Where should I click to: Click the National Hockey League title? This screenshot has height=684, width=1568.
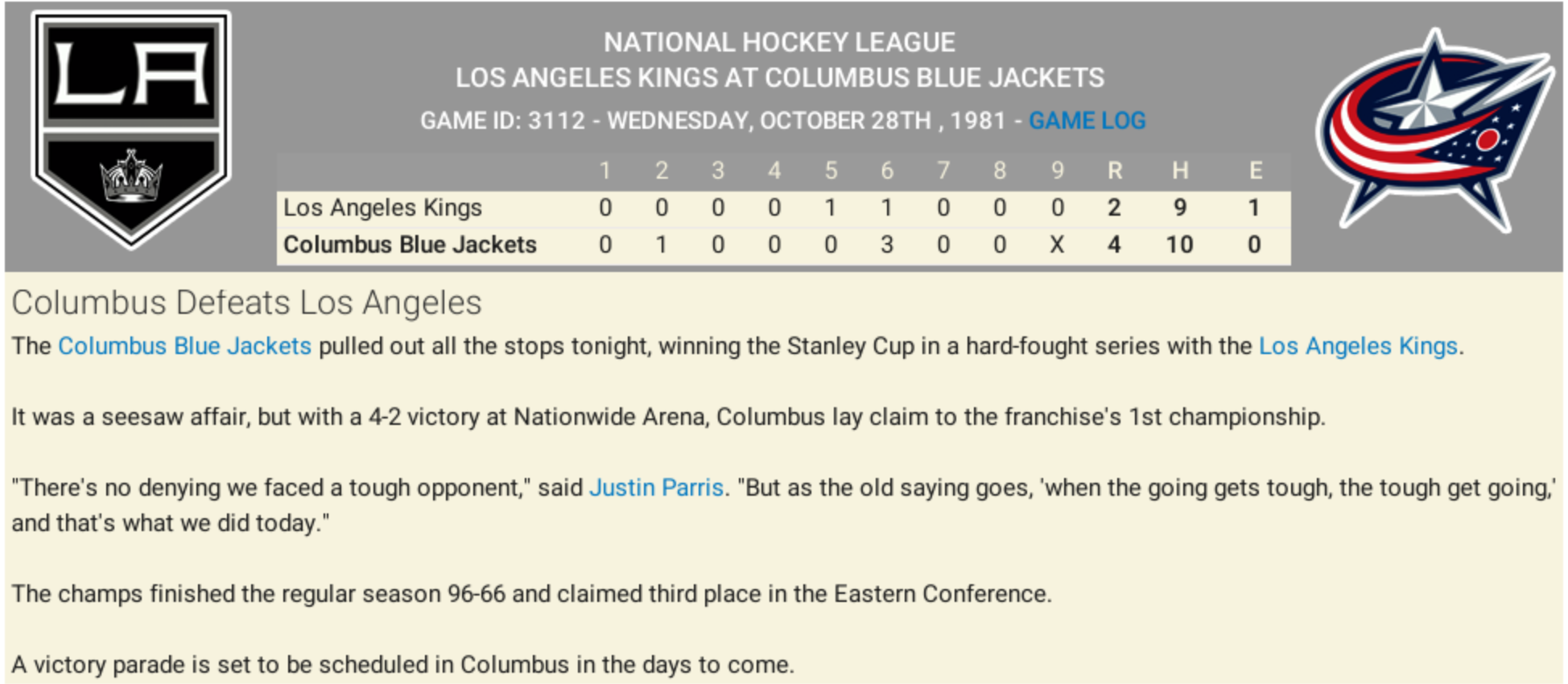coord(779,42)
